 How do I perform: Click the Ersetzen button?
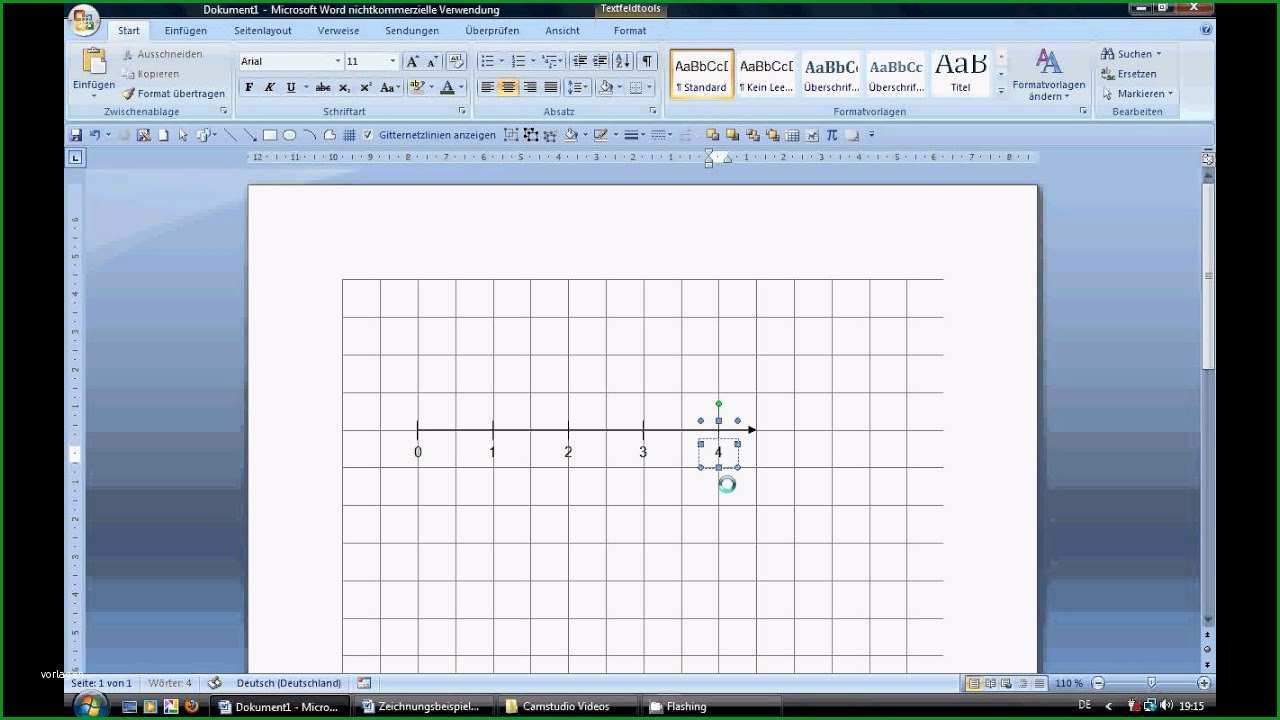point(1129,74)
